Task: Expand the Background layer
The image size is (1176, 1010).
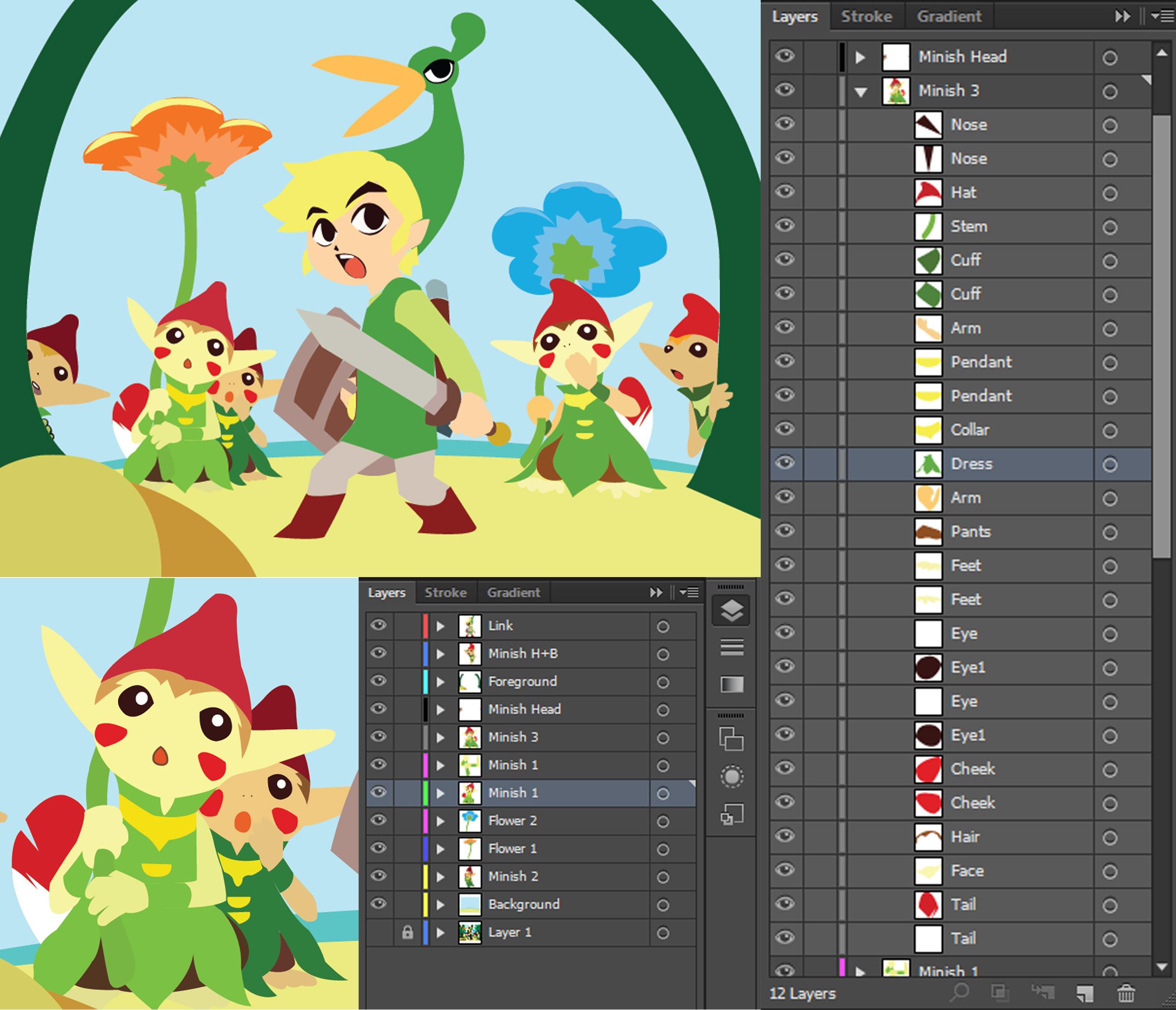Action: 440,905
